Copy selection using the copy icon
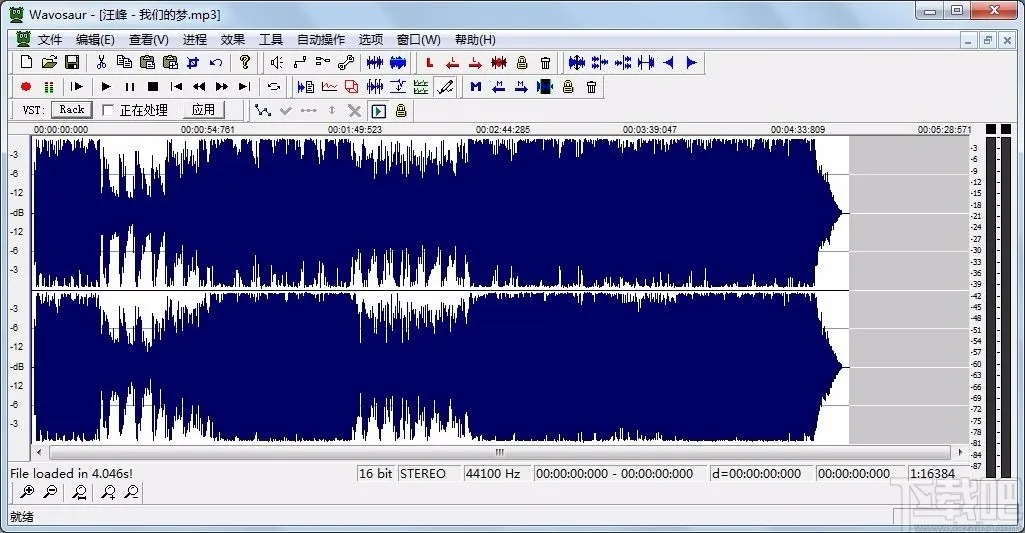This screenshot has width=1025, height=533. point(124,62)
